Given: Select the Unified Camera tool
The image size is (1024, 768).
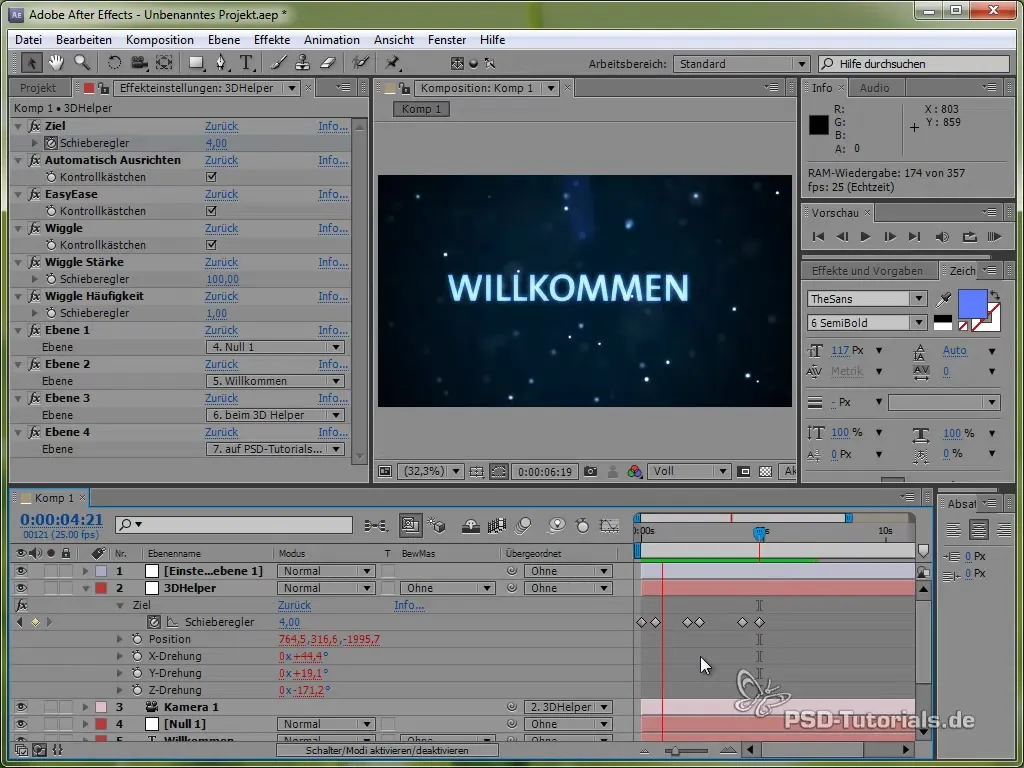Looking at the screenshot, I should coord(139,63).
